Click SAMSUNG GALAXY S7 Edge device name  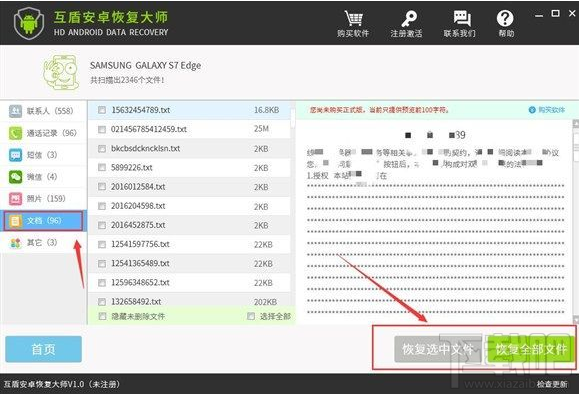coord(145,66)
